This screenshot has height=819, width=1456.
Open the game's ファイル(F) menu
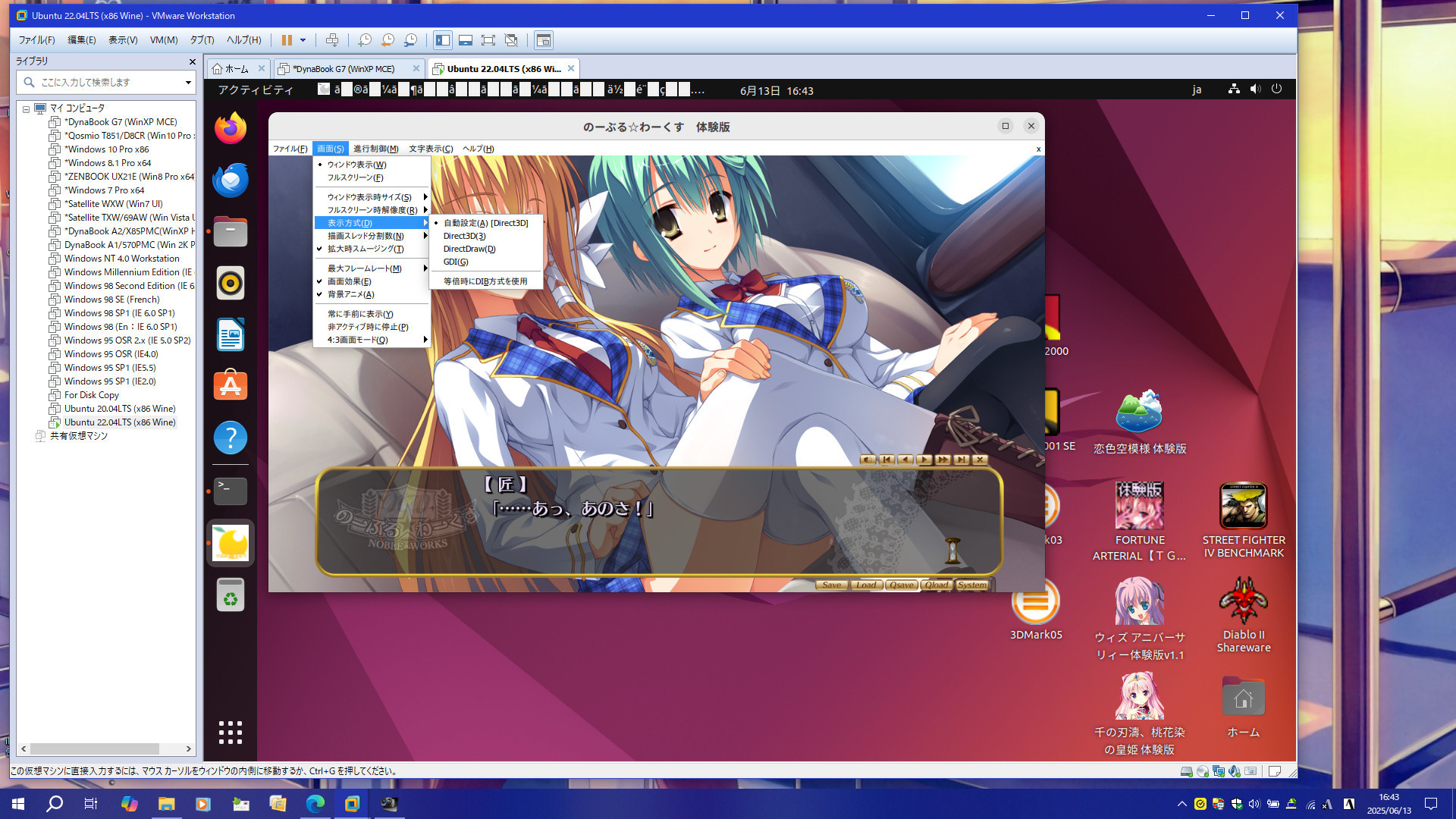(290, 149)
